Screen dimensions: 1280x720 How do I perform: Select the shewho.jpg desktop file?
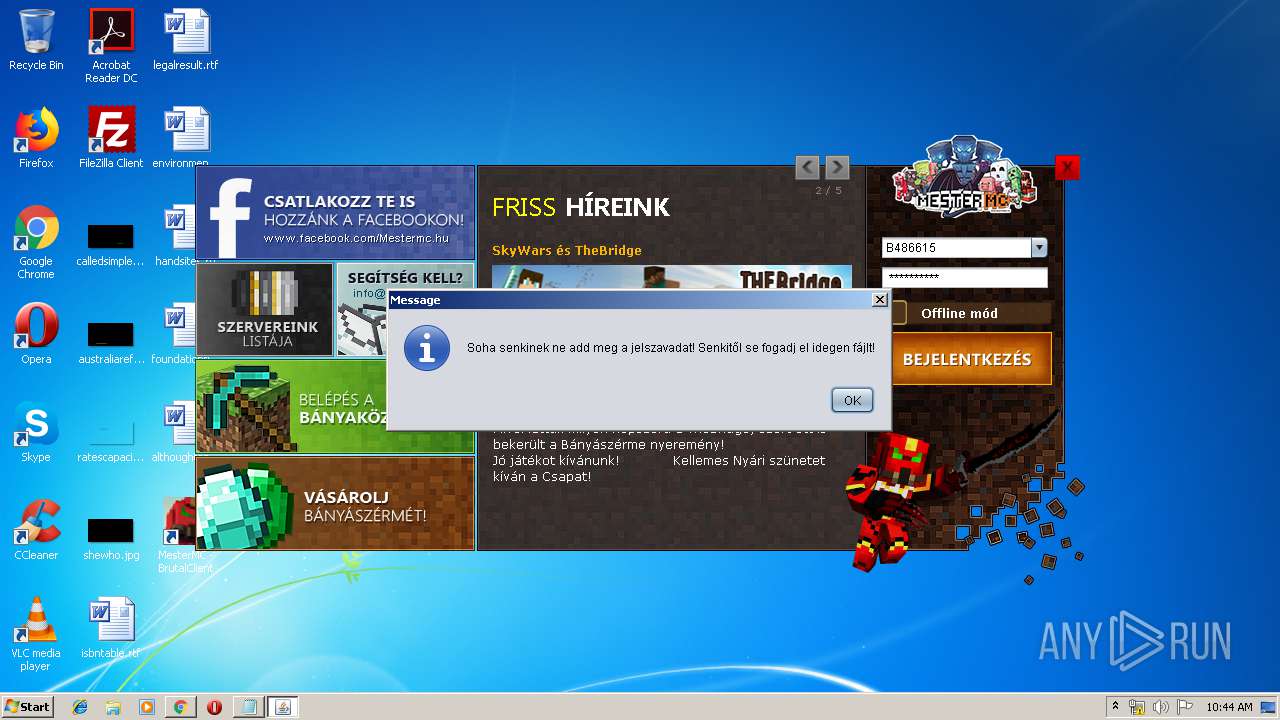(x=111, y=538)
